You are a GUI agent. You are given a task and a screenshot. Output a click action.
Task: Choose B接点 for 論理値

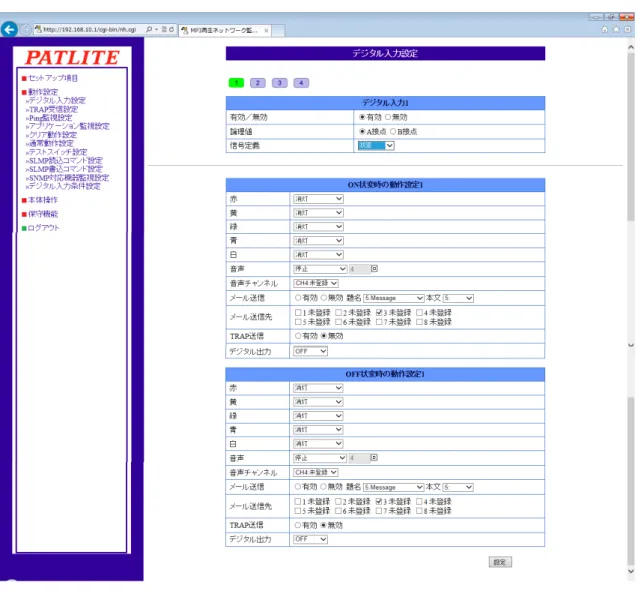[x=393, y=131]
